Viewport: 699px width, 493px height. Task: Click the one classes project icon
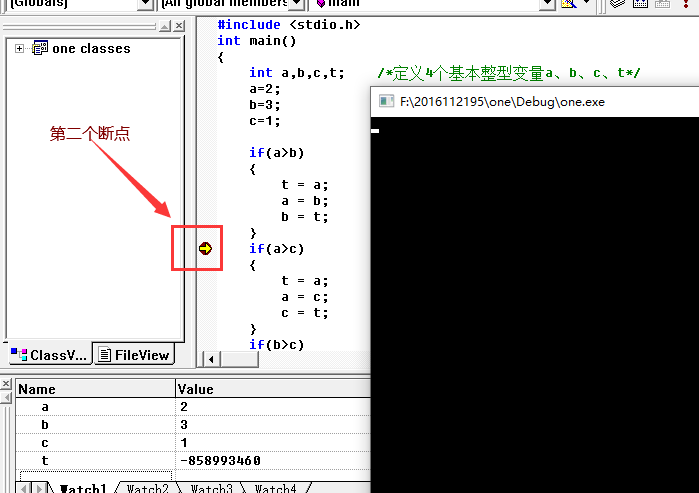[x=40, y=48]
